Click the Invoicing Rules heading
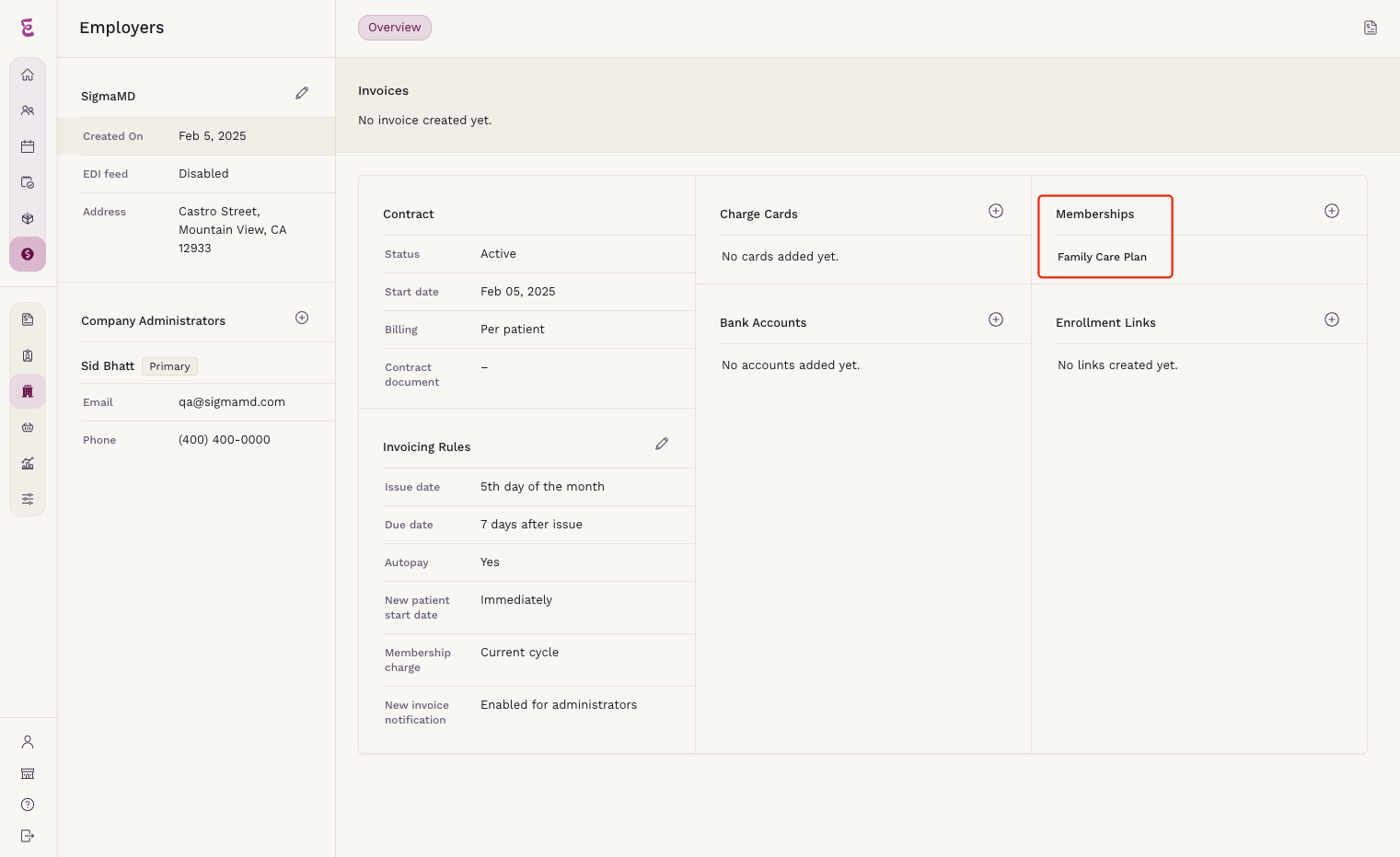 (x=427, y=447)
